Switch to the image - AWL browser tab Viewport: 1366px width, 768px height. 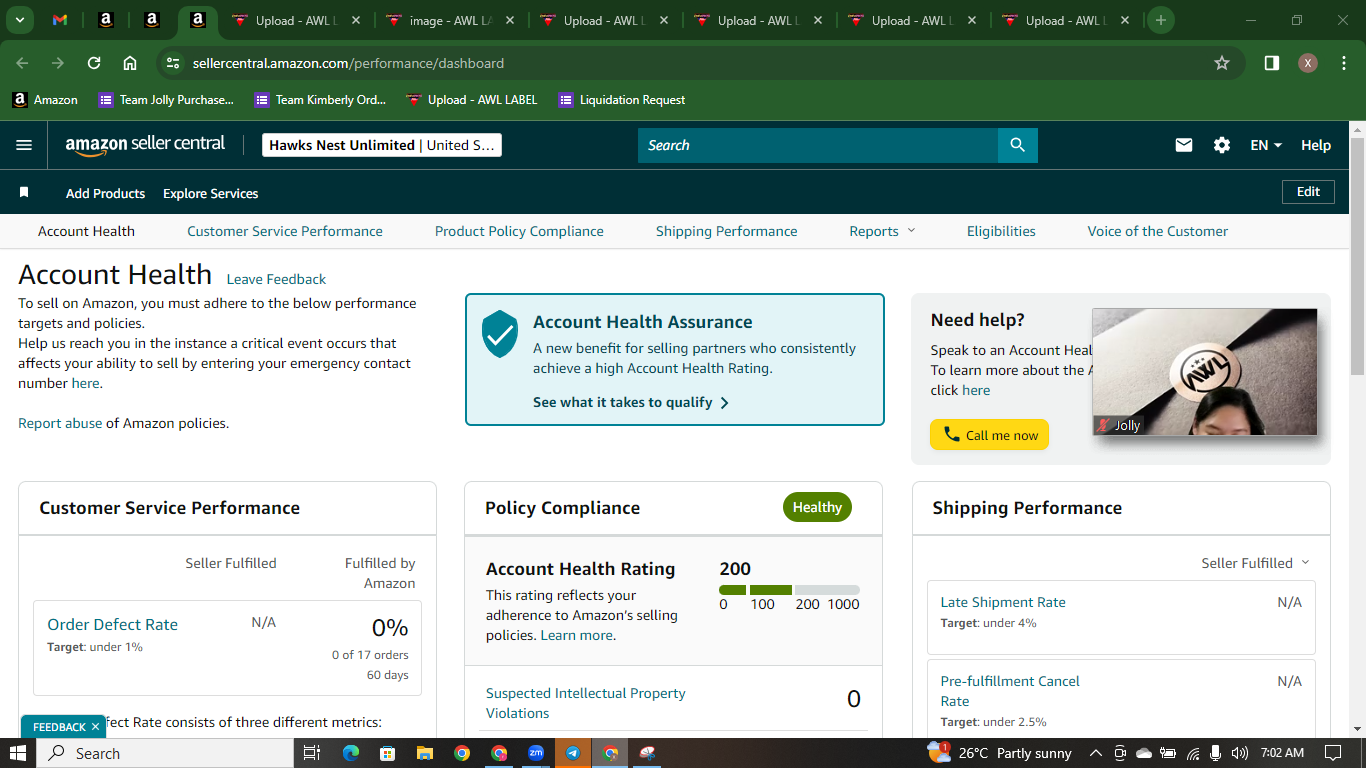(x=451, y=20)
